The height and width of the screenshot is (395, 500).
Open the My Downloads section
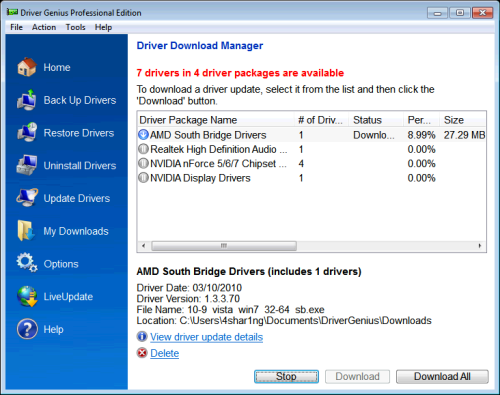pos(76,231)
